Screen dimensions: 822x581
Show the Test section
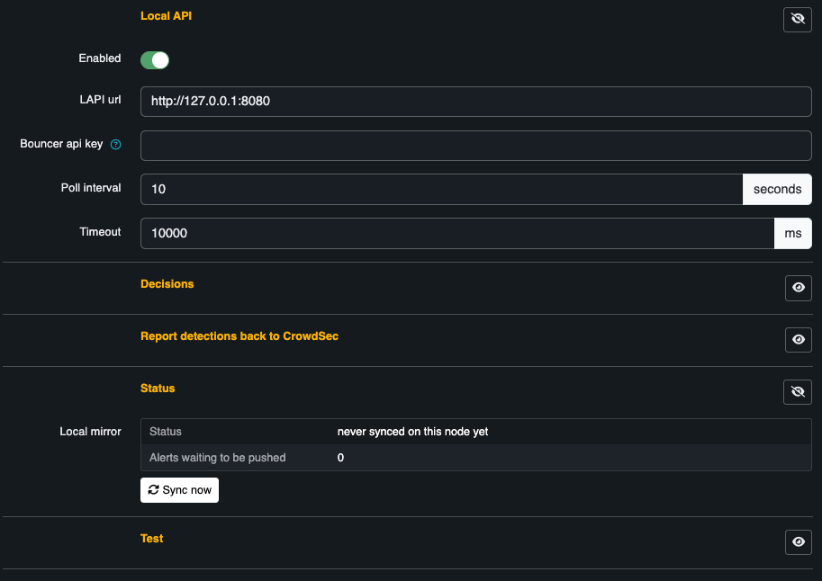click(798, 542)
